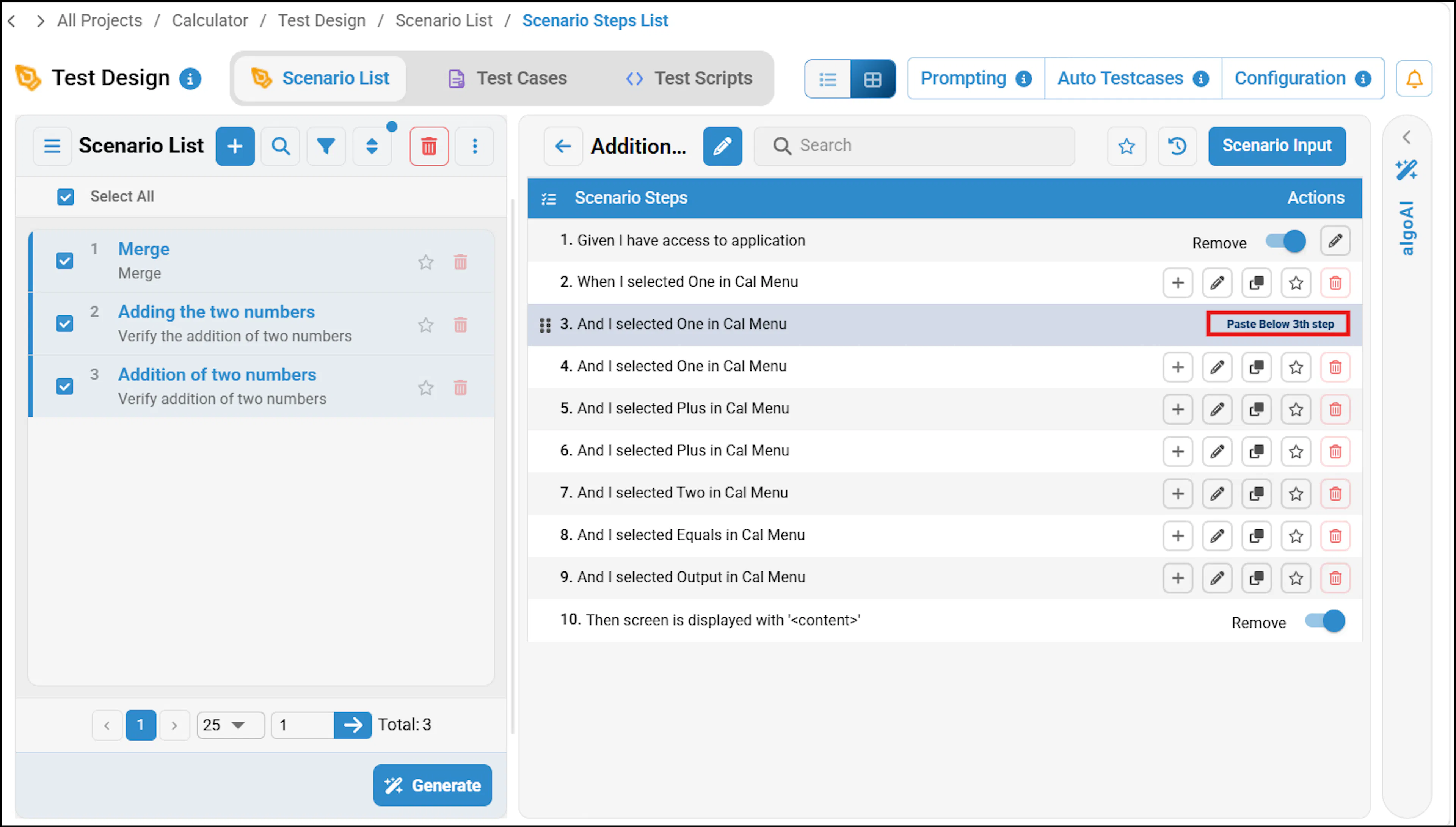
Task: Click the scenario steps Search field
Action: pyautogui.click(x=914, y=146)
